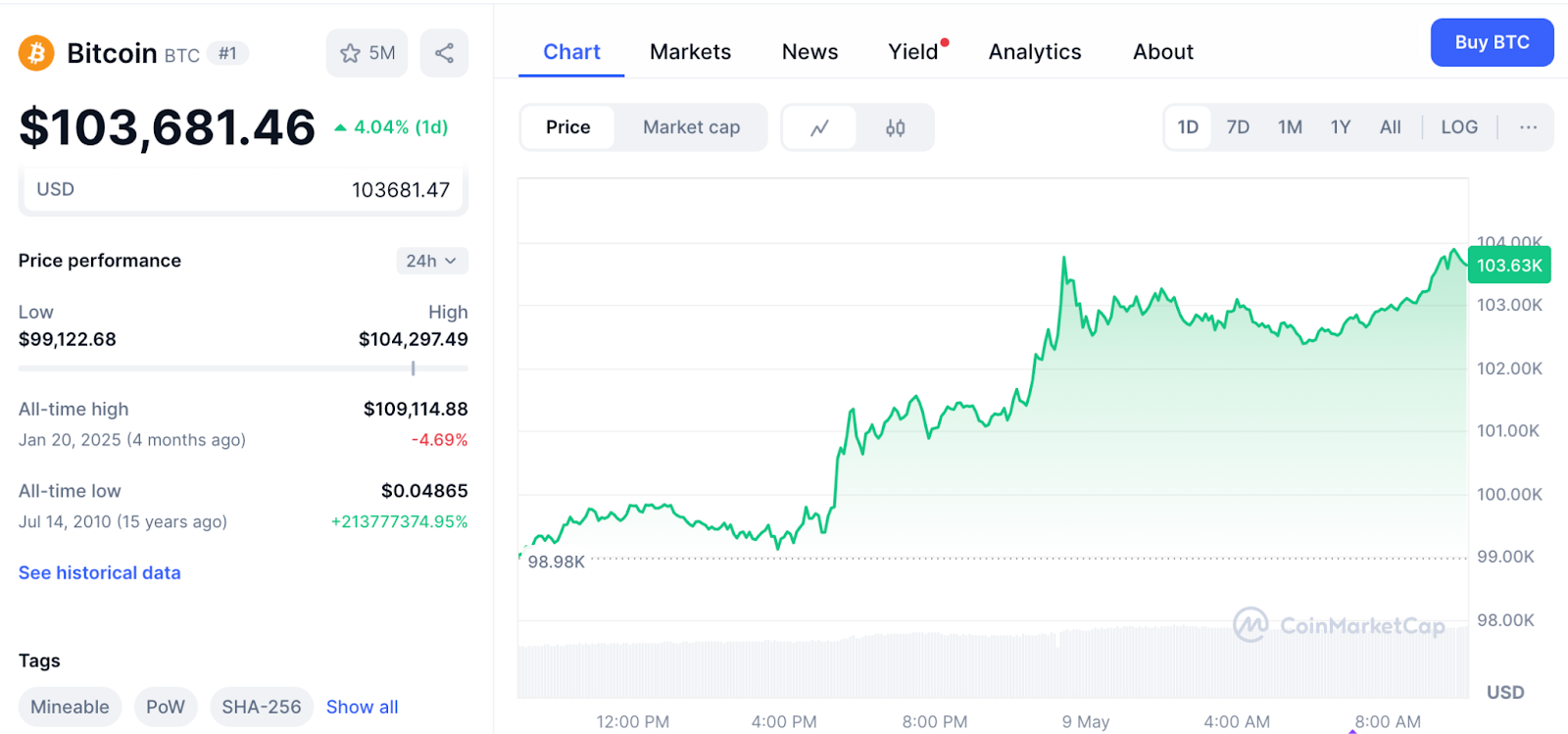The image size is (1568, 734).
Task: Open the News tab
Action: coord(809,52)
